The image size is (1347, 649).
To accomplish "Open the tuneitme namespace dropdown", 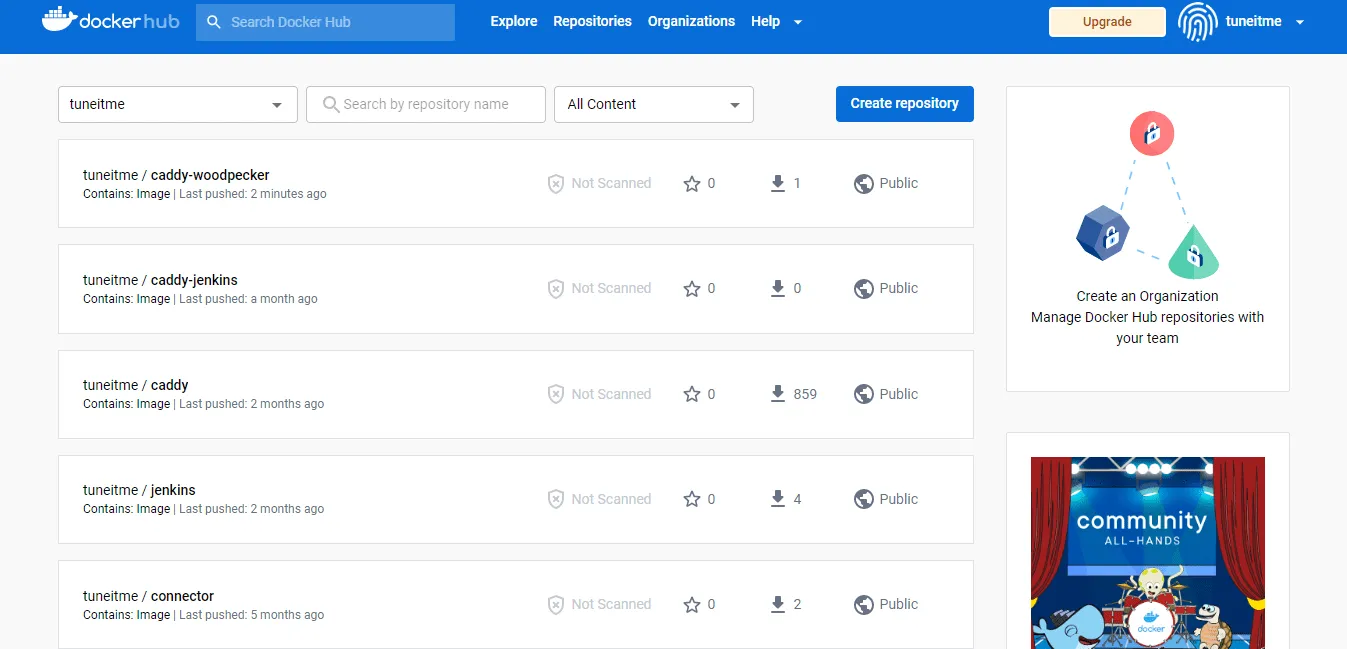I will (178, 104).
